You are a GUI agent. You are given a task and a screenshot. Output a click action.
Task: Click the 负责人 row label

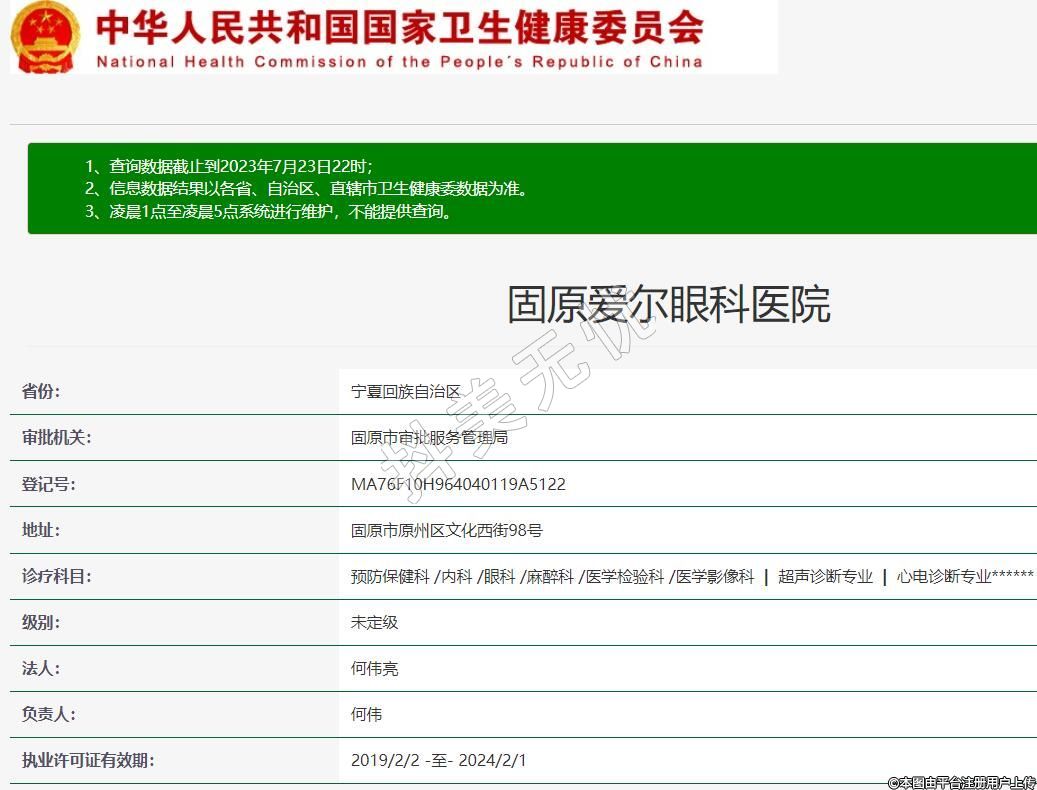(x=49, y=714)
